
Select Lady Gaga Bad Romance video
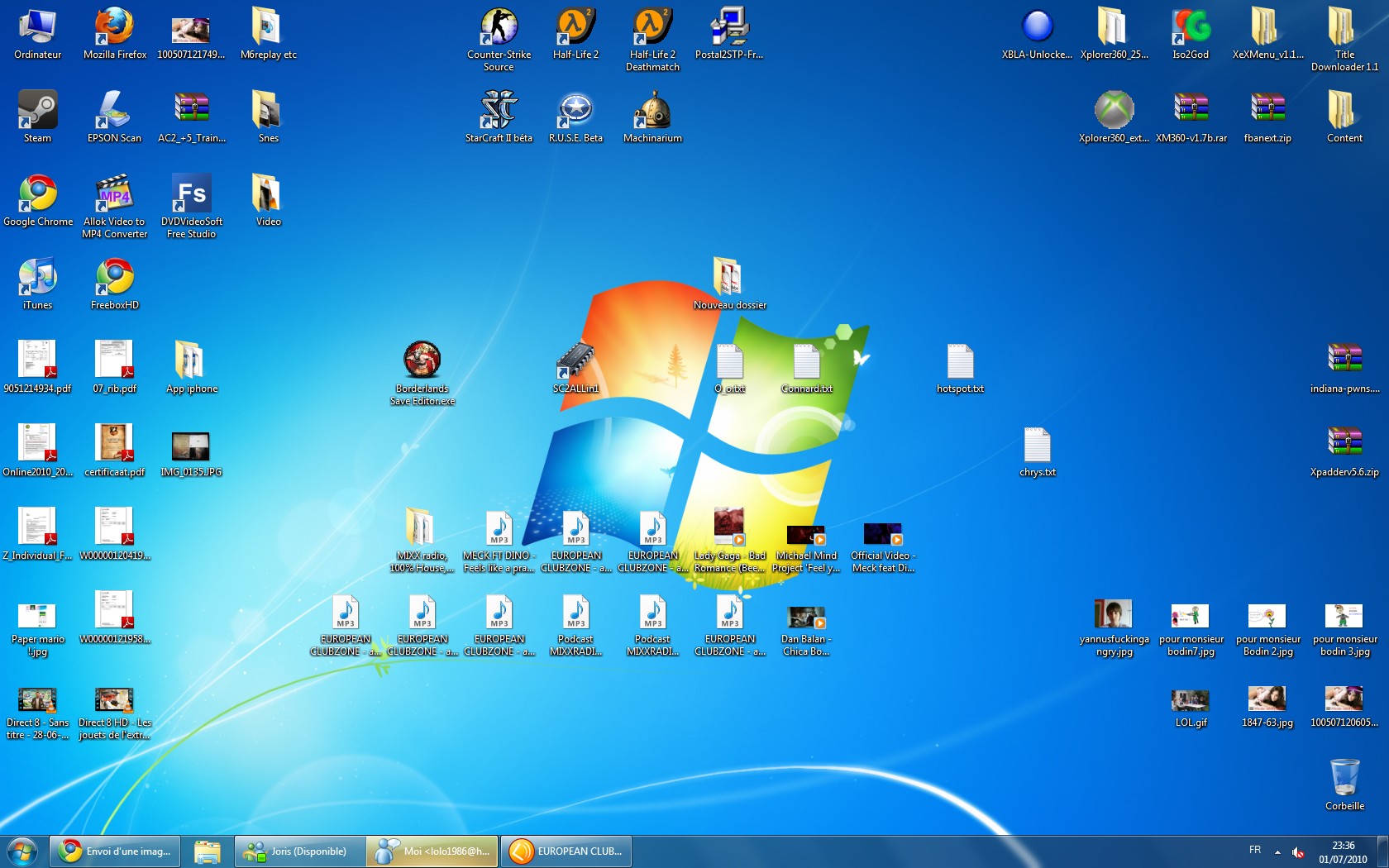729,541
